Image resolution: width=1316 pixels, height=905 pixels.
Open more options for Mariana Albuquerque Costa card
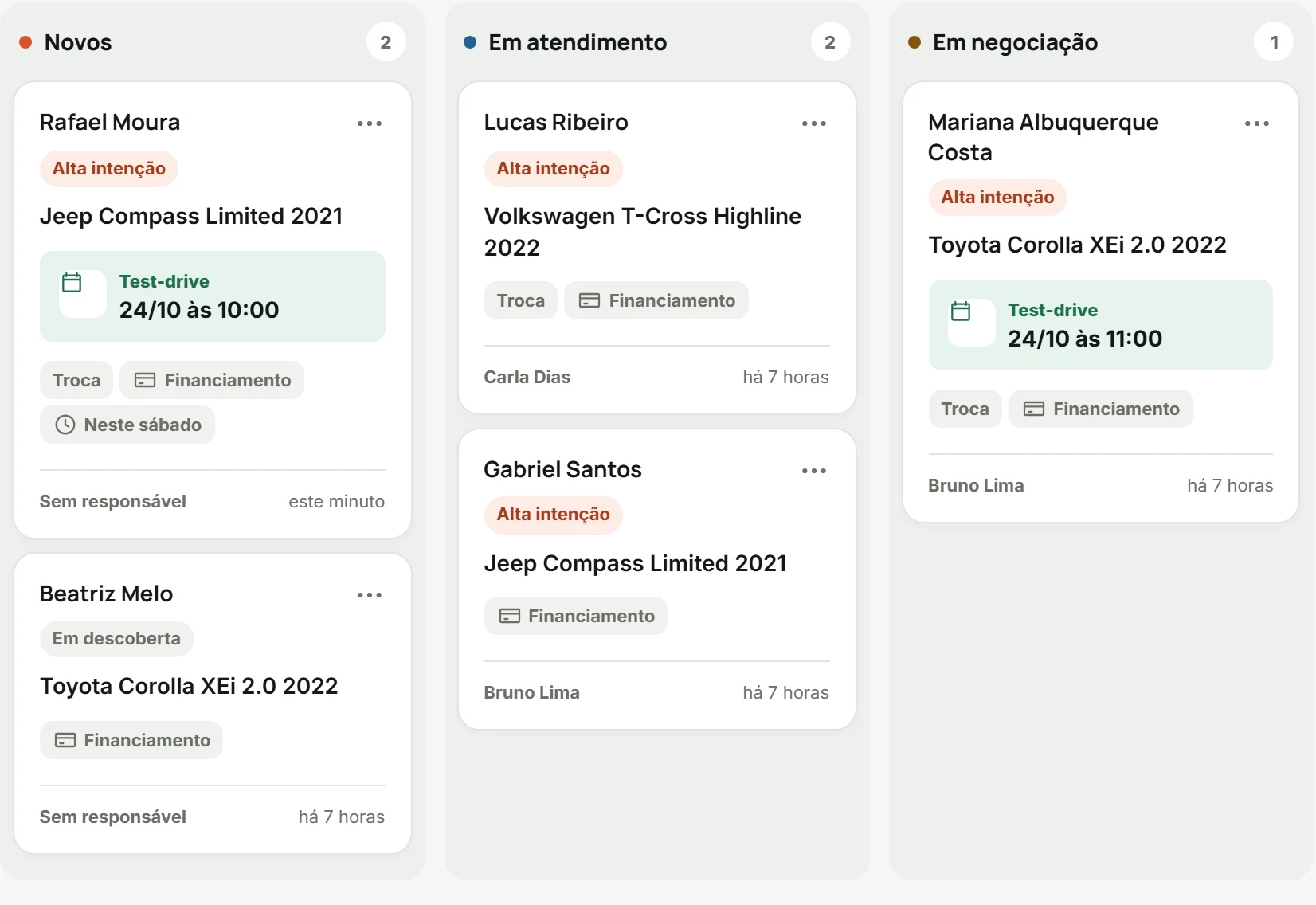coord(1257,123)
